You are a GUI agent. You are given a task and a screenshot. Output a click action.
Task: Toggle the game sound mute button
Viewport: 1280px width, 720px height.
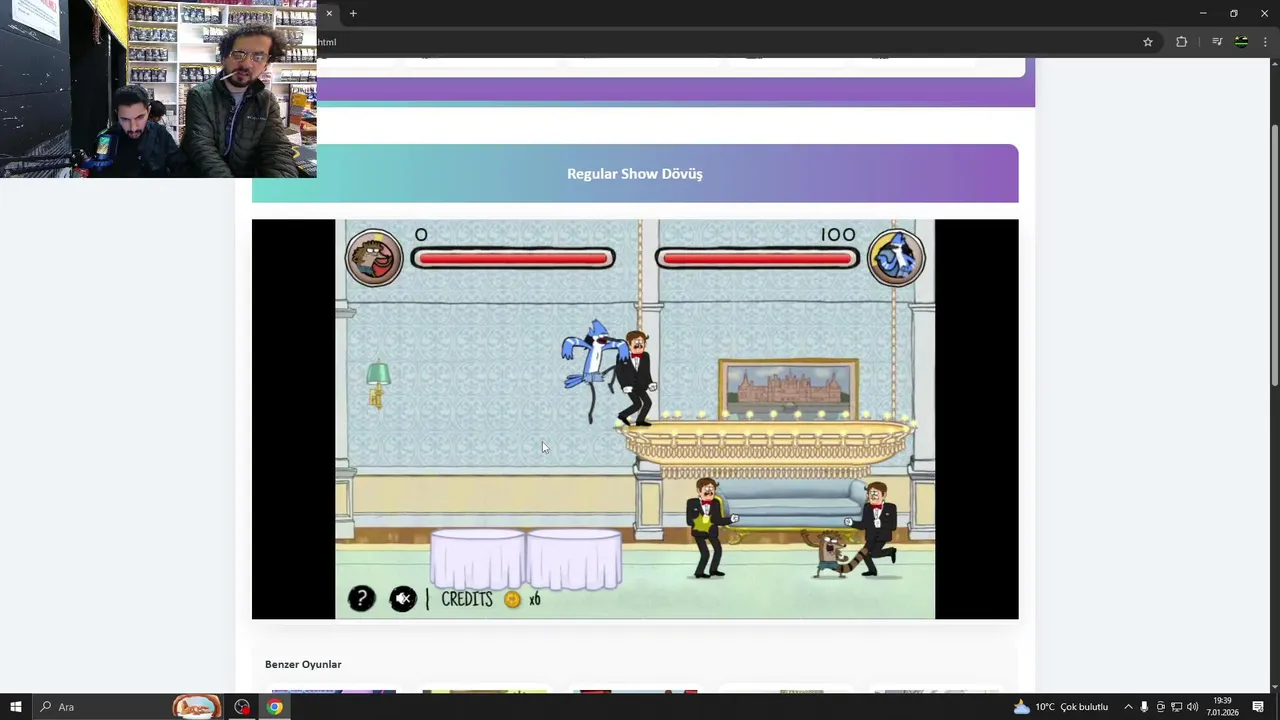pyautogui.click(x=403, y=598)
